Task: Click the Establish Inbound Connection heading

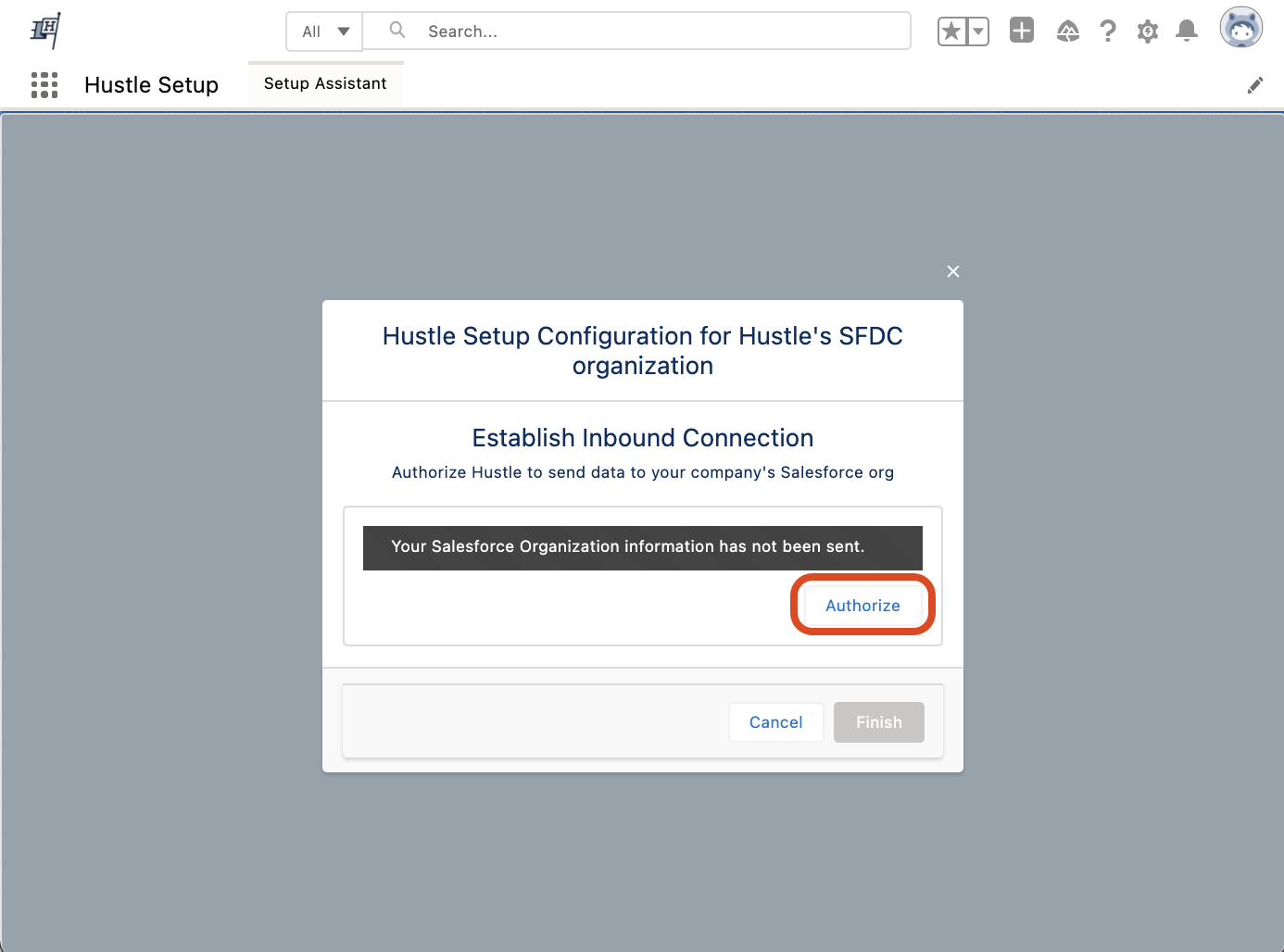Action: (643, 438)
